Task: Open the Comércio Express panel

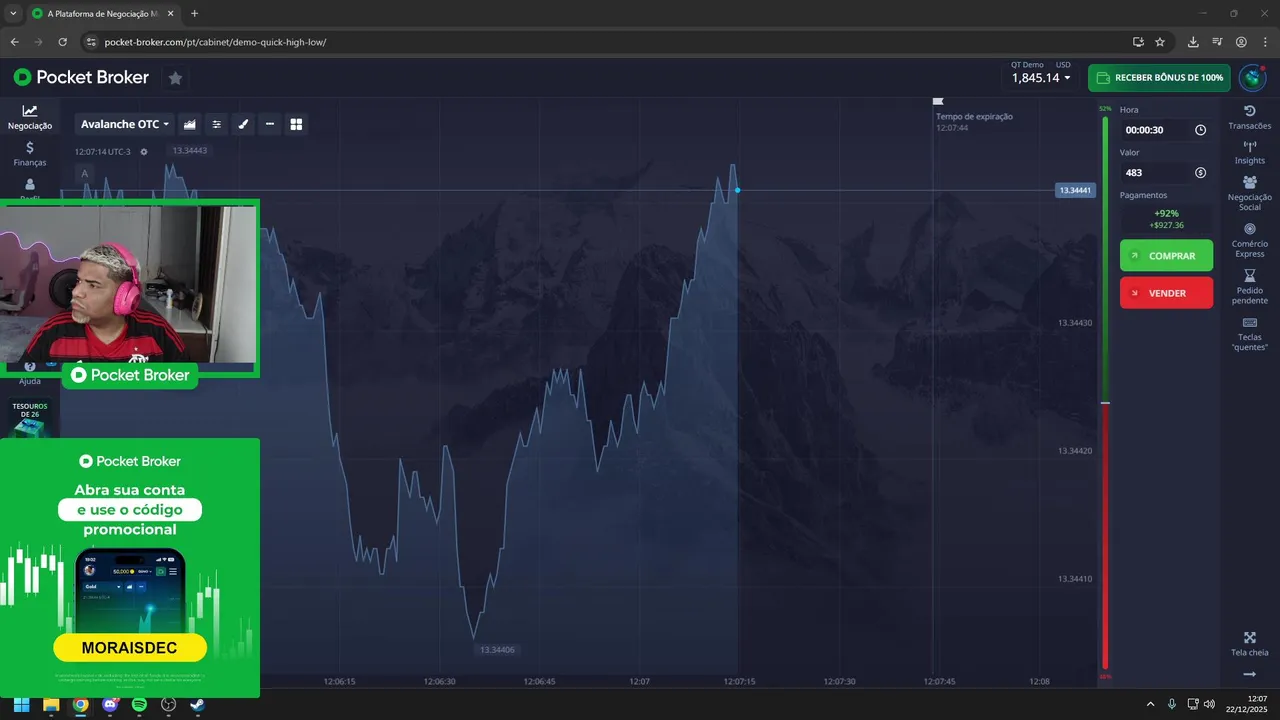Action: (x=1249, y=240)
